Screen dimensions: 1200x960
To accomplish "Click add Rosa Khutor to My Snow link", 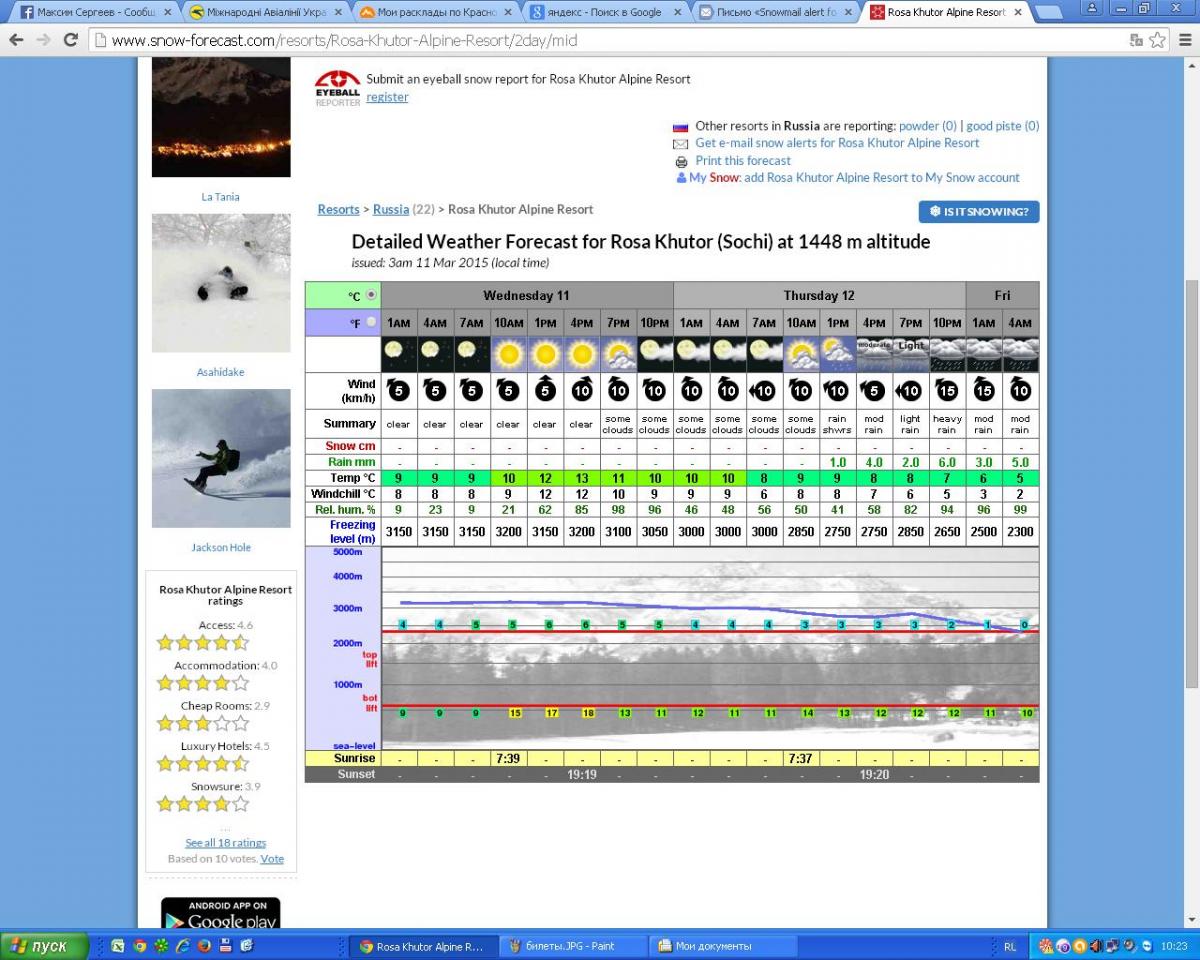I will pyautogui.click(x=882, y=177).
